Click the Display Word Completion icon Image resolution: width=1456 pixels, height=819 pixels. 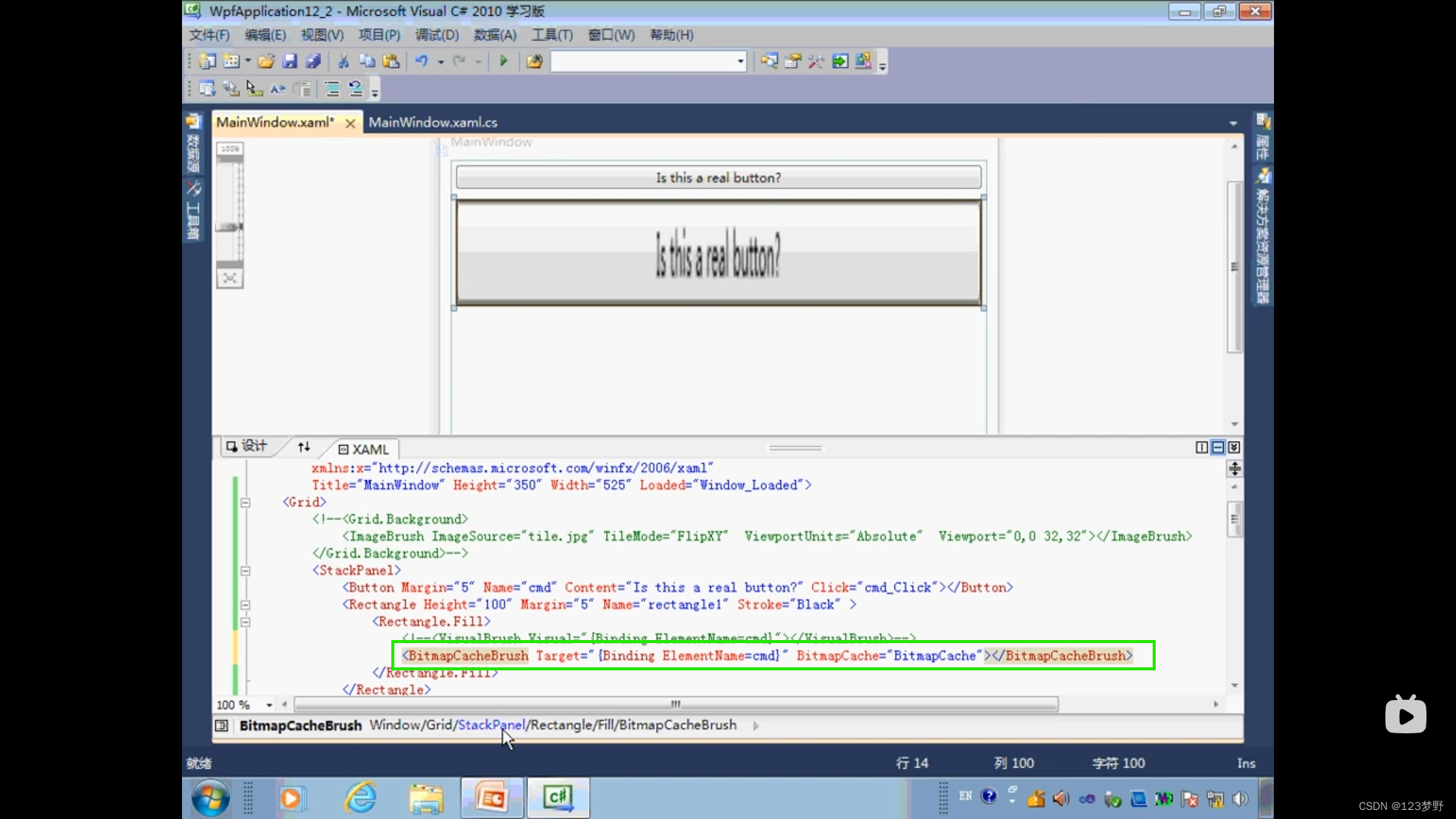point(278,89)
